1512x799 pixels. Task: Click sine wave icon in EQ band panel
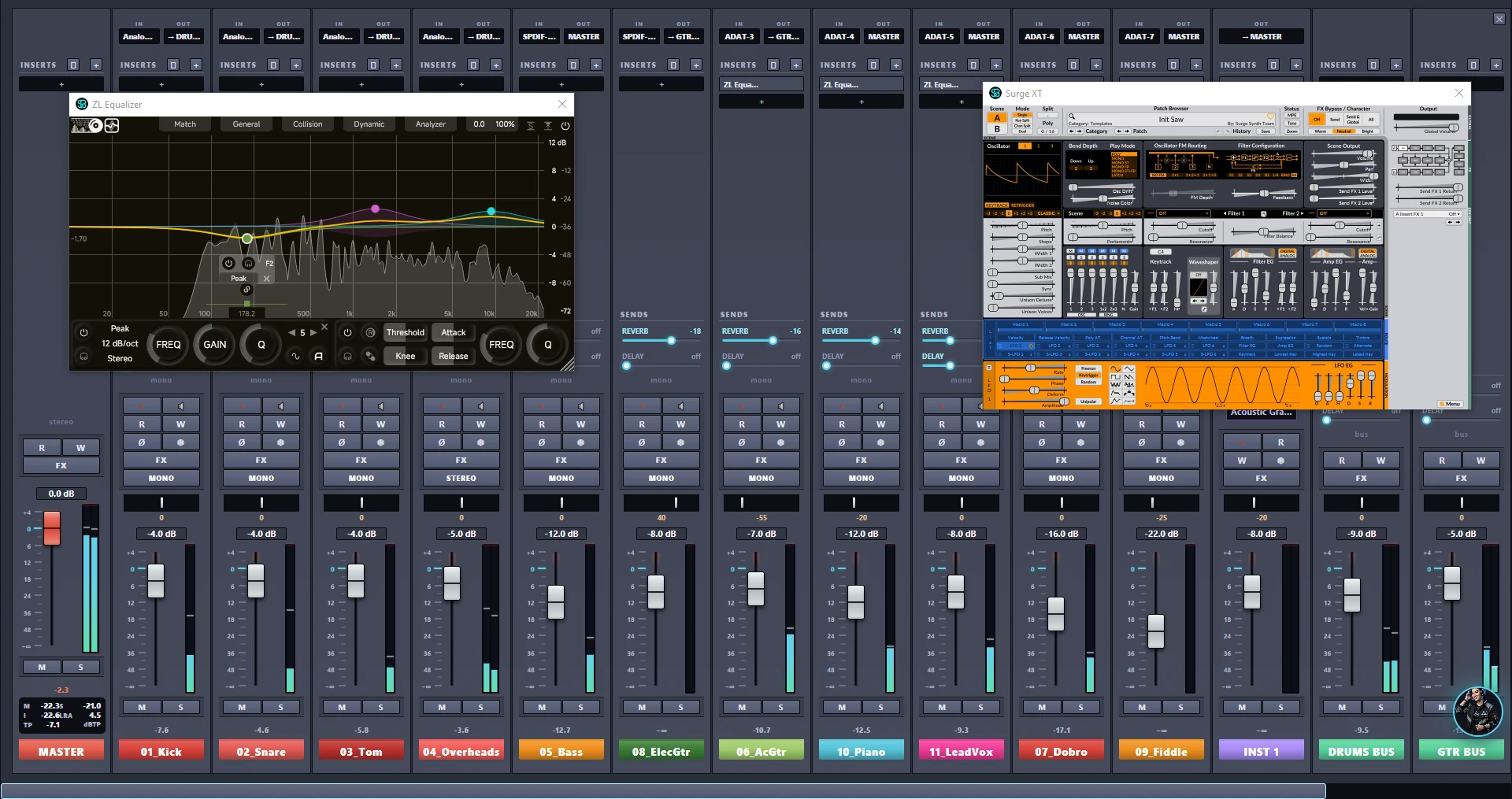295,356
